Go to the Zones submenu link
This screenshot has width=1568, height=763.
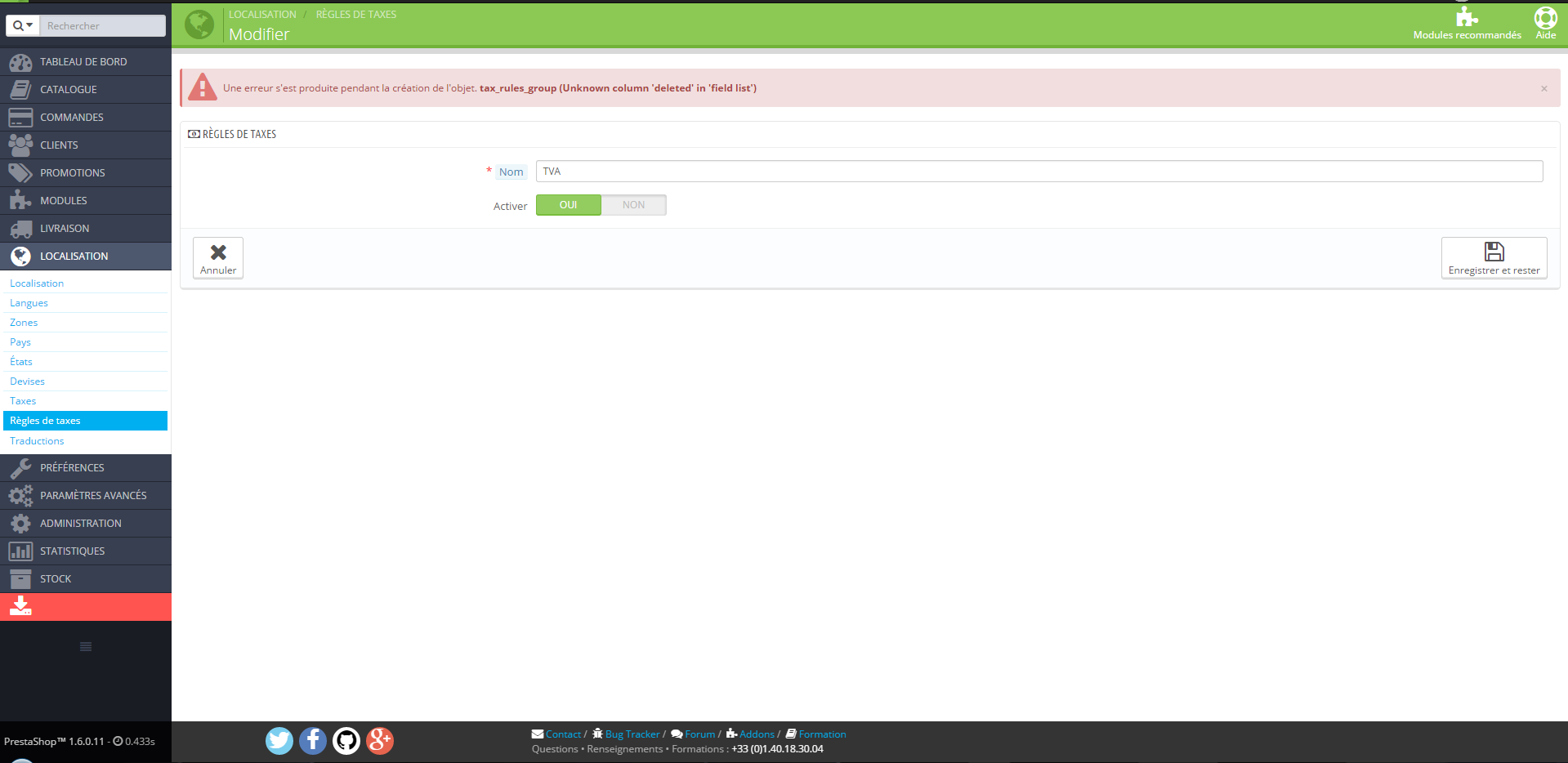click(24, 323)
